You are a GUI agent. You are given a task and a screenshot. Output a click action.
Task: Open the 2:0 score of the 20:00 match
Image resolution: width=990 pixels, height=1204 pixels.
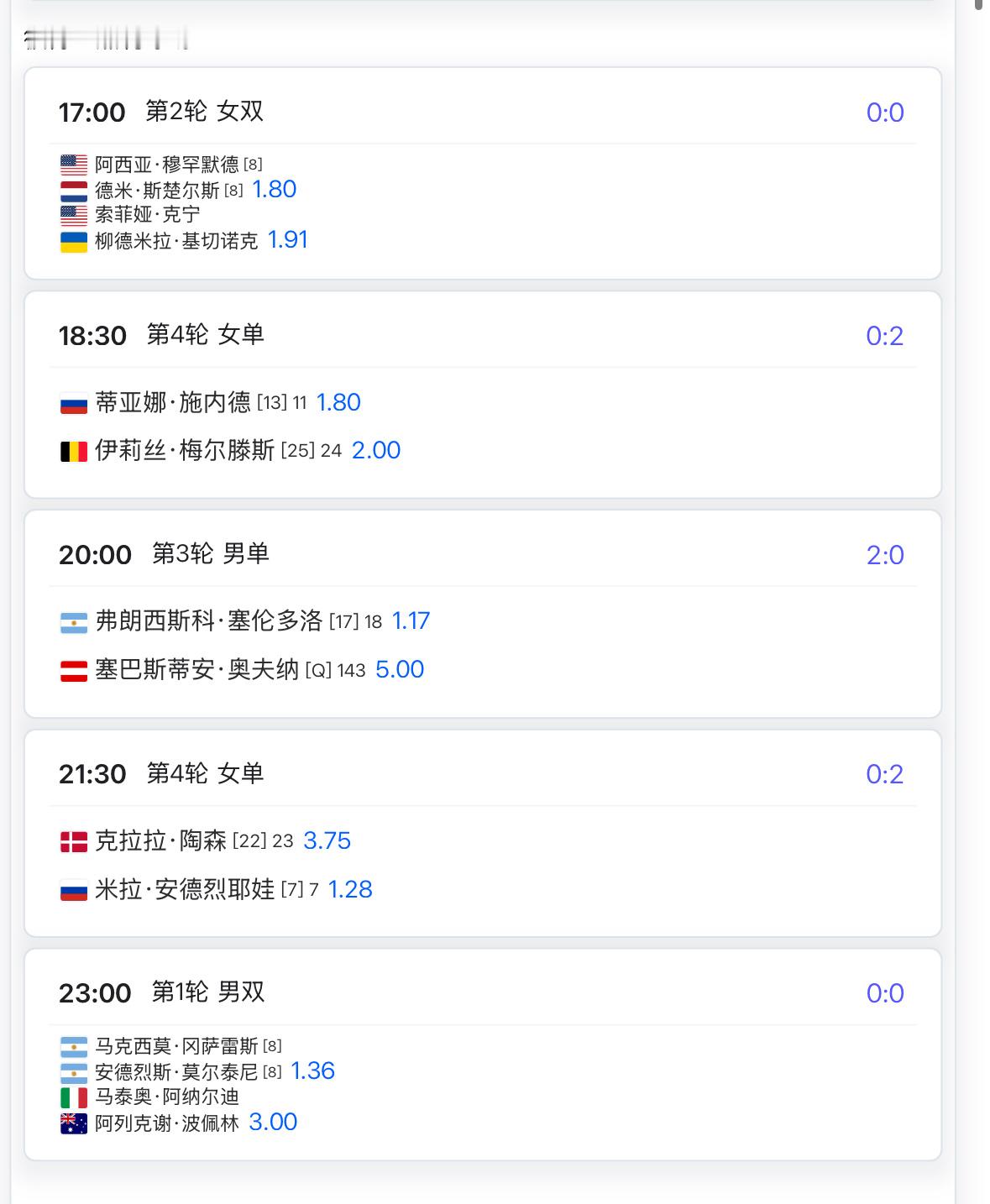point(885,555)
